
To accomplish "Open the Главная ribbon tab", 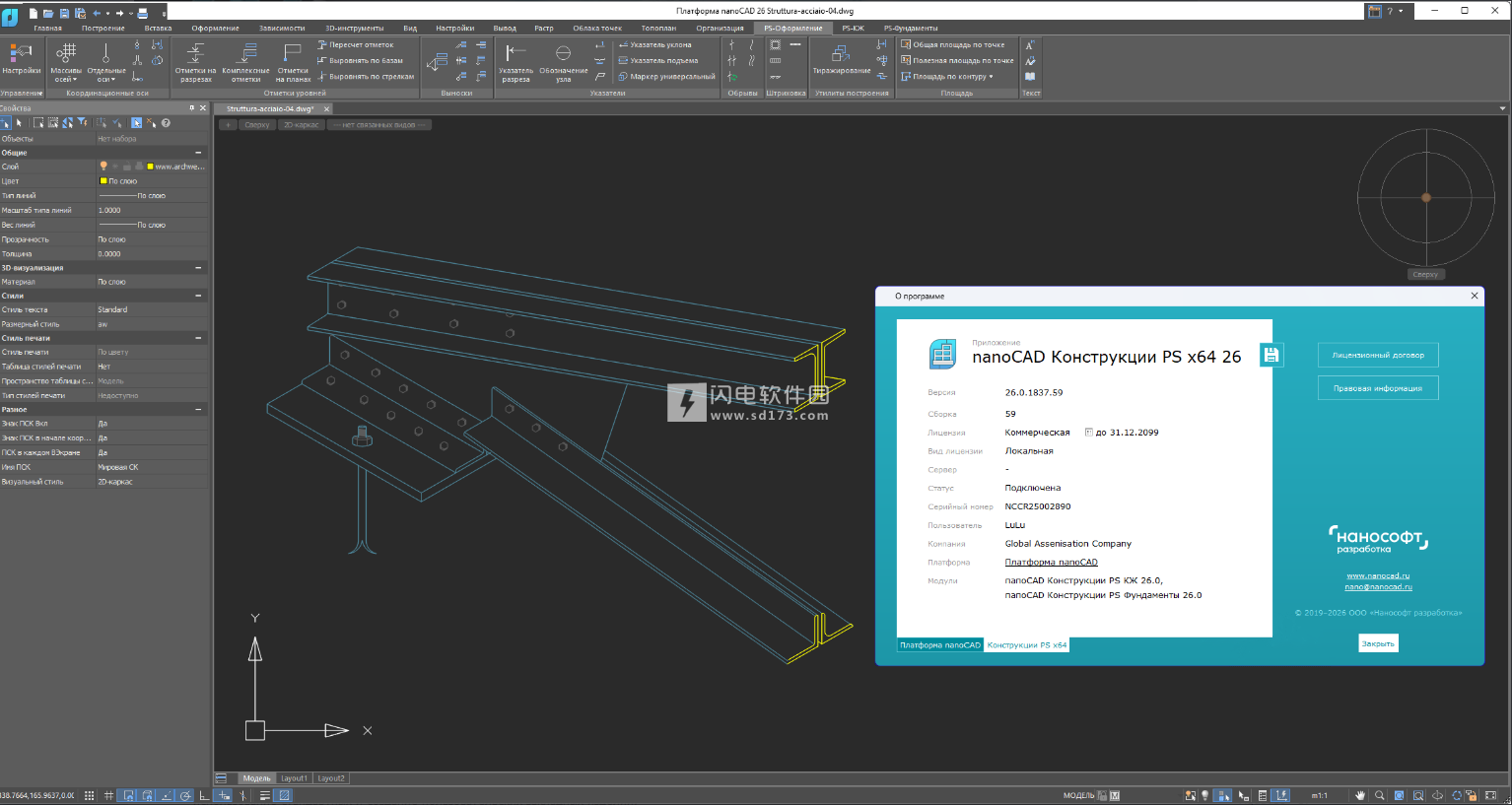I will (x=47, y=29).
